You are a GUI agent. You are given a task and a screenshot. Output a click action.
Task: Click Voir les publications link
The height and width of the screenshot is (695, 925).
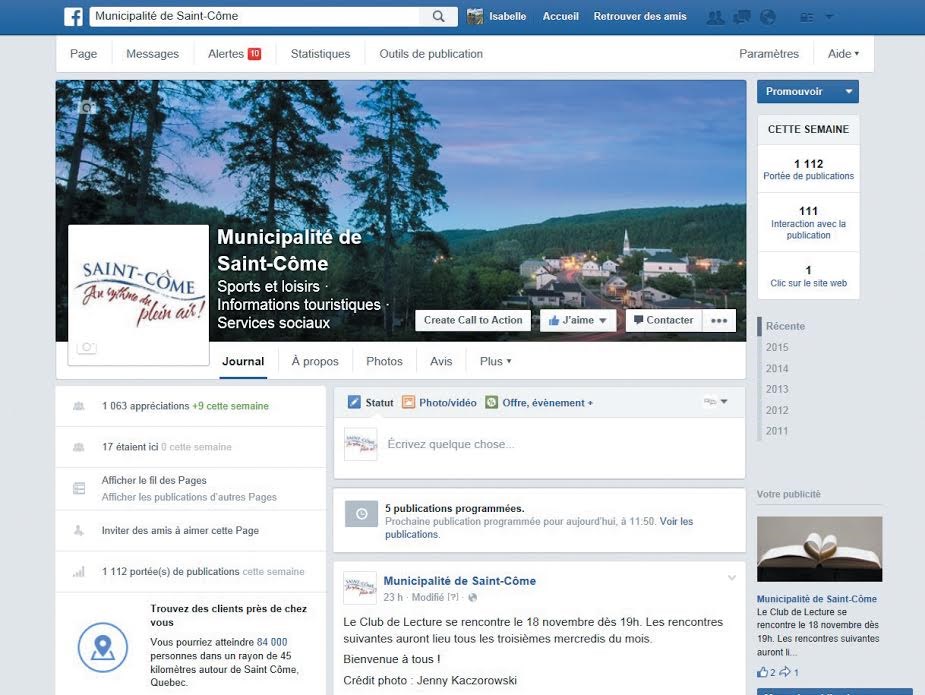pyautogui.click(x=539, y=527)
